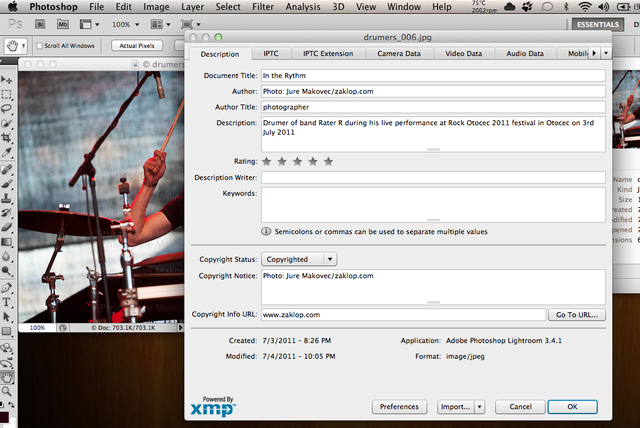Click the Preferences button

click(400, 407)
